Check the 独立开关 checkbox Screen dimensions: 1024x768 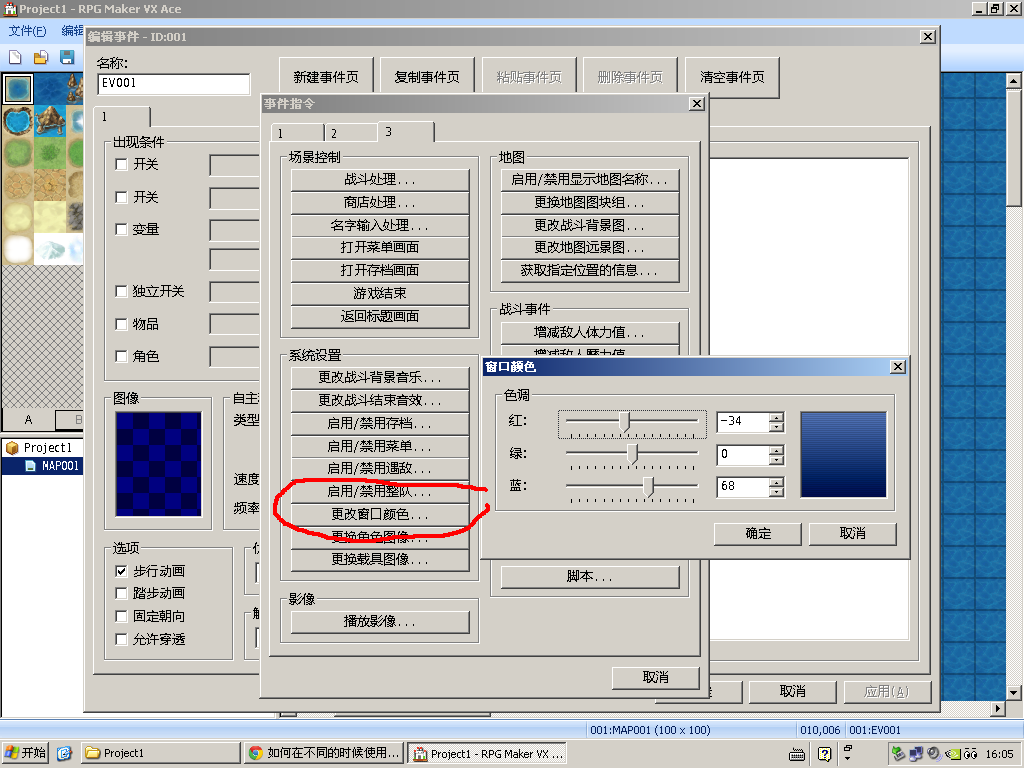click(x=121, y=291)
